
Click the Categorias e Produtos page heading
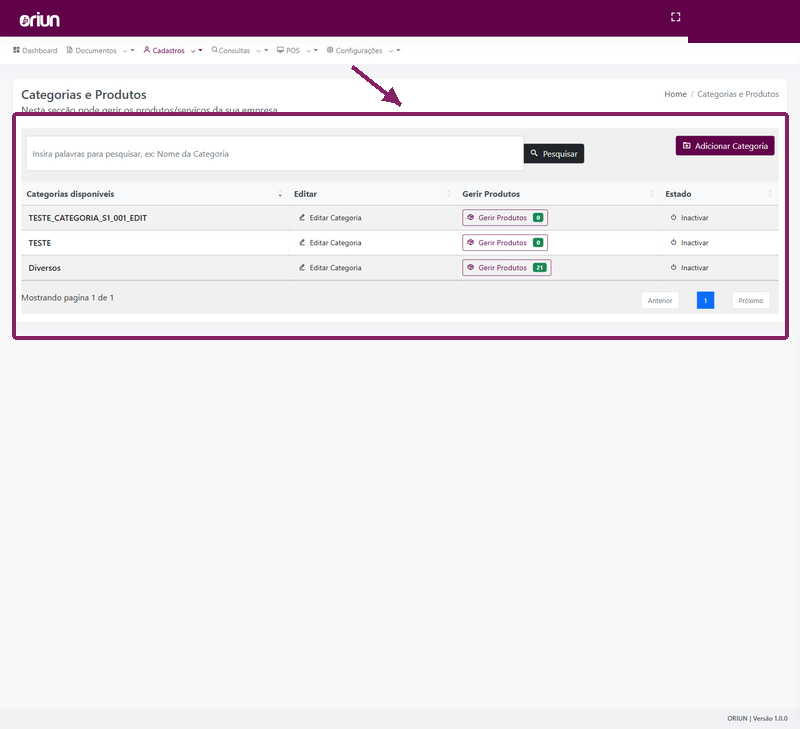pyautogui.click(x=84, y=94)
